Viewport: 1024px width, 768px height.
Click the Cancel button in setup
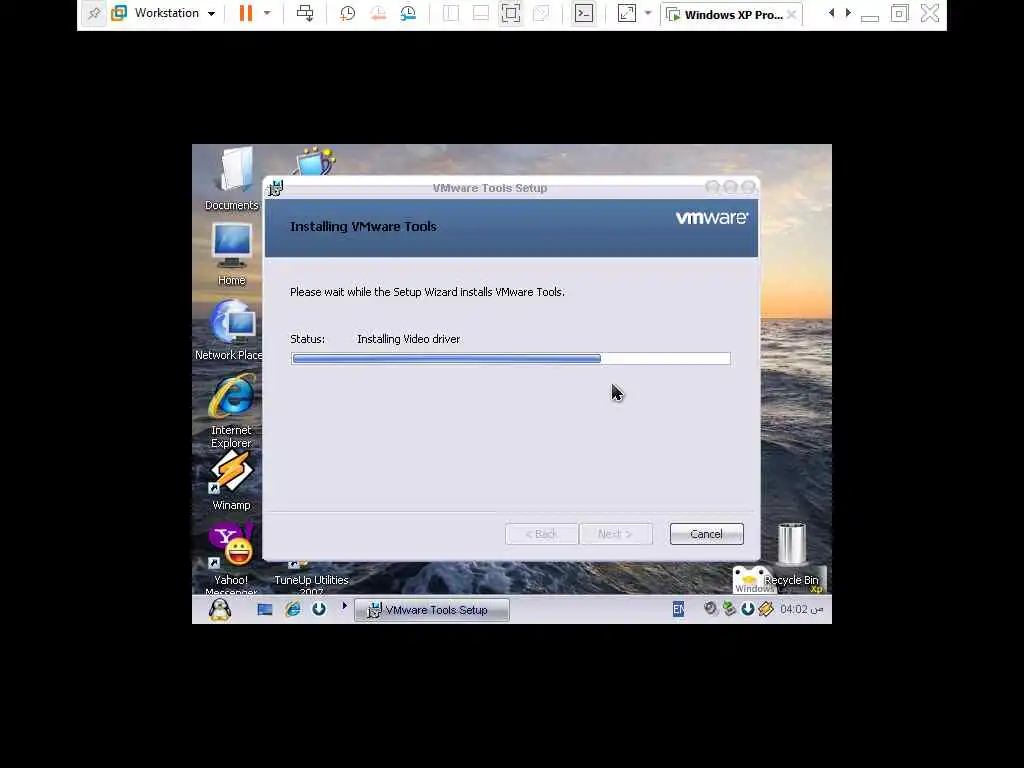pos(706,534)
